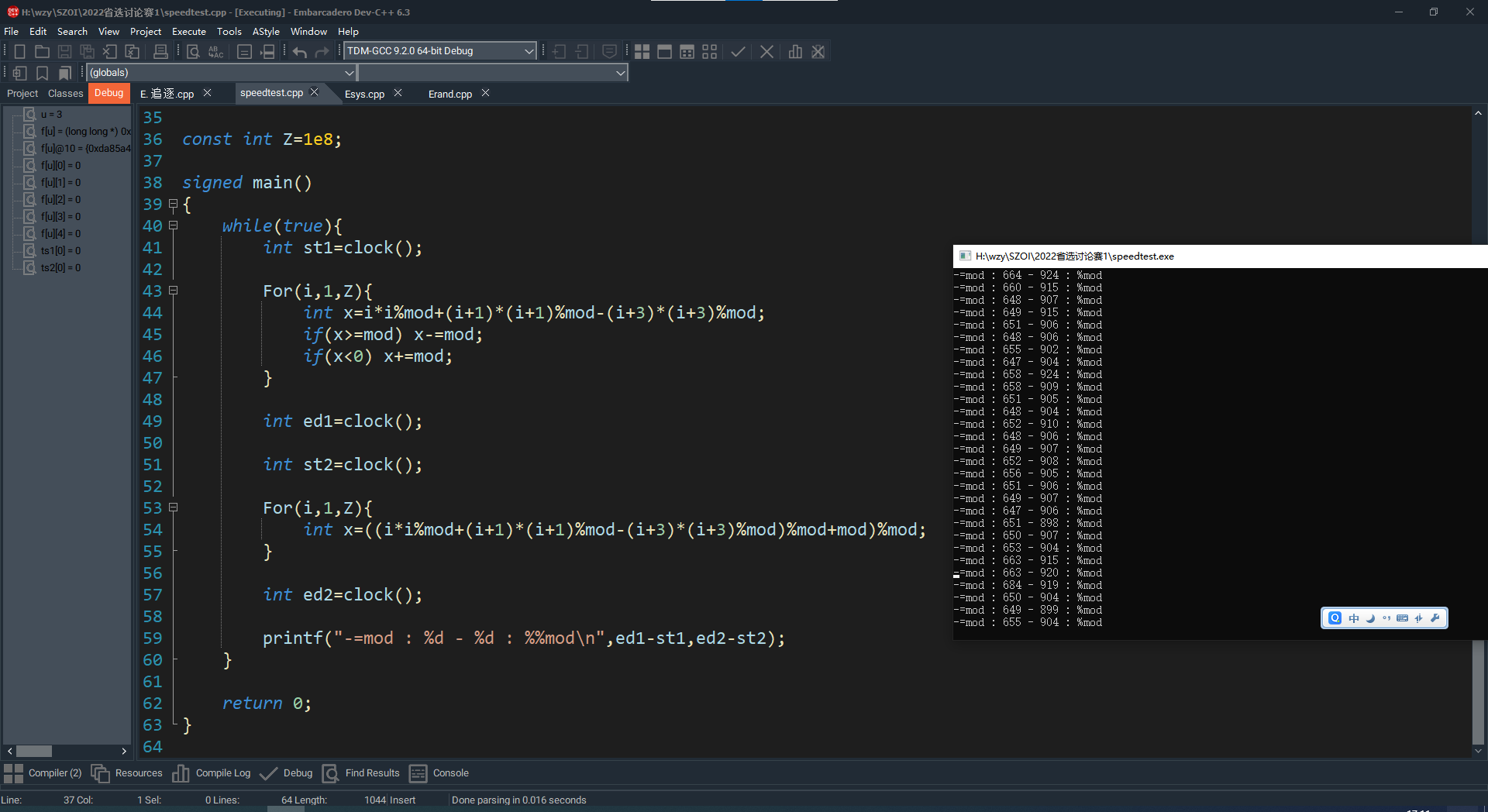
Task: Click the delete profiling info toolbar icon
Action: (818, 52)
